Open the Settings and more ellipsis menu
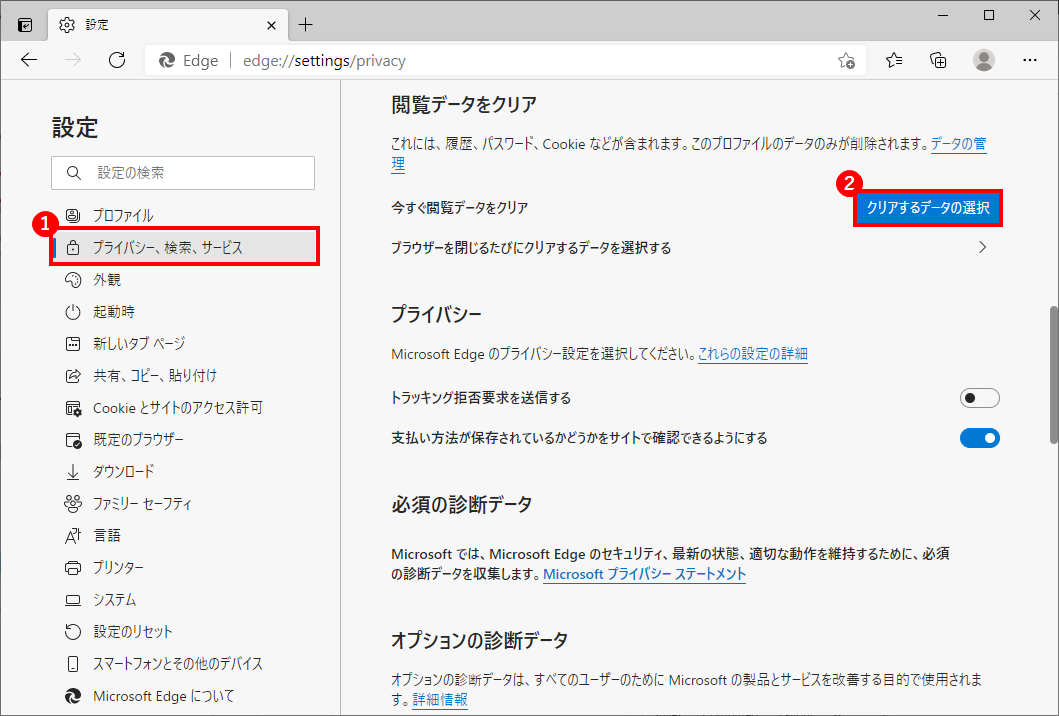This screenshot has height=716, width=1059. [x=1029, y=60]
